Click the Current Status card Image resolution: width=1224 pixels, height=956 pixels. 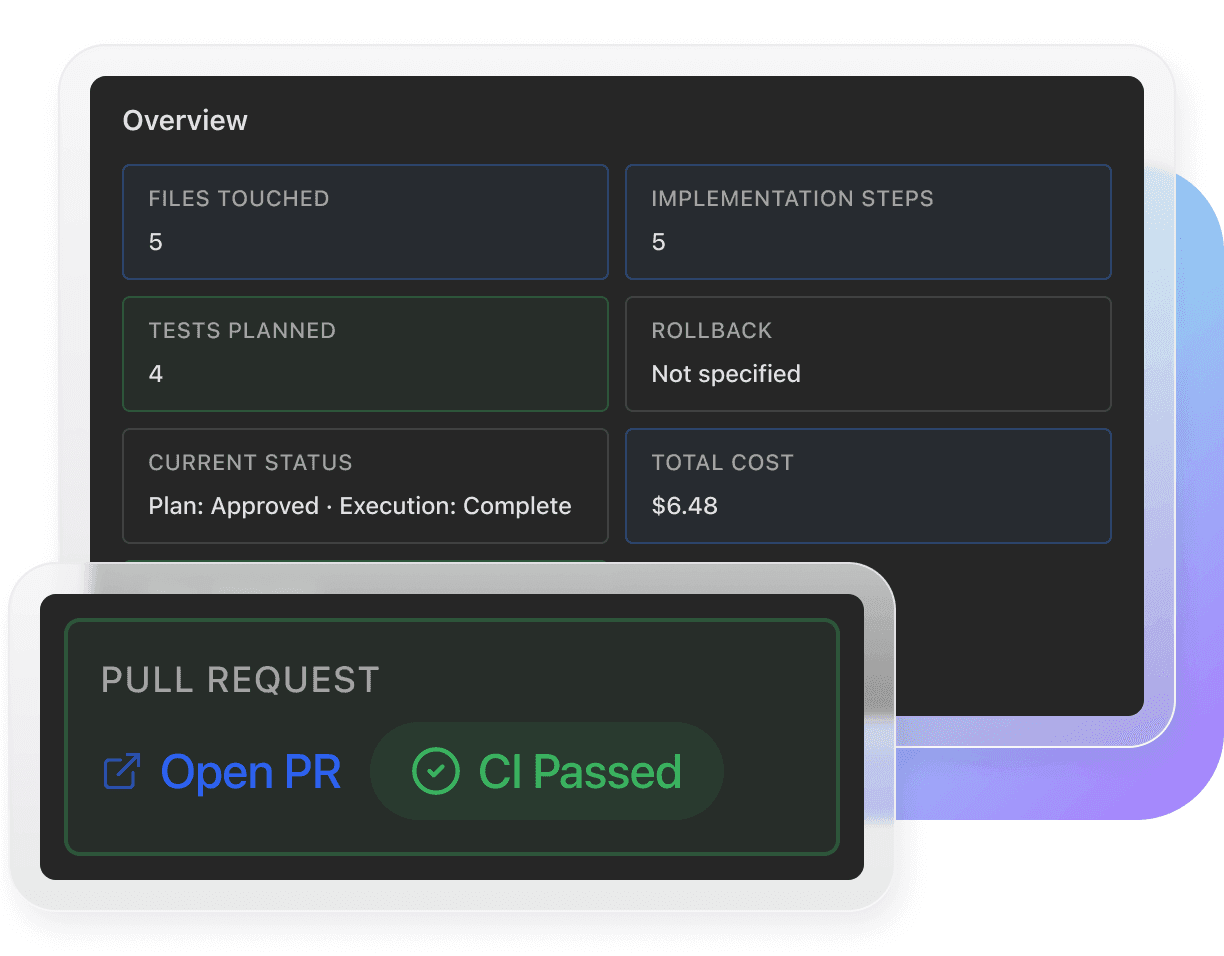pos(365,486)
